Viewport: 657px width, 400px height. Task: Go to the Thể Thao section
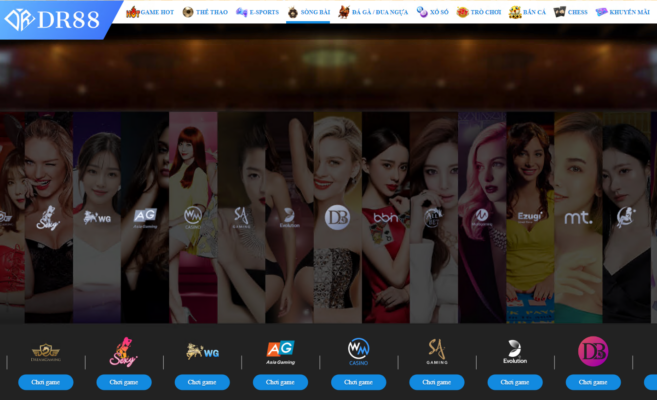pyautogui.click(x=205, y=12)
